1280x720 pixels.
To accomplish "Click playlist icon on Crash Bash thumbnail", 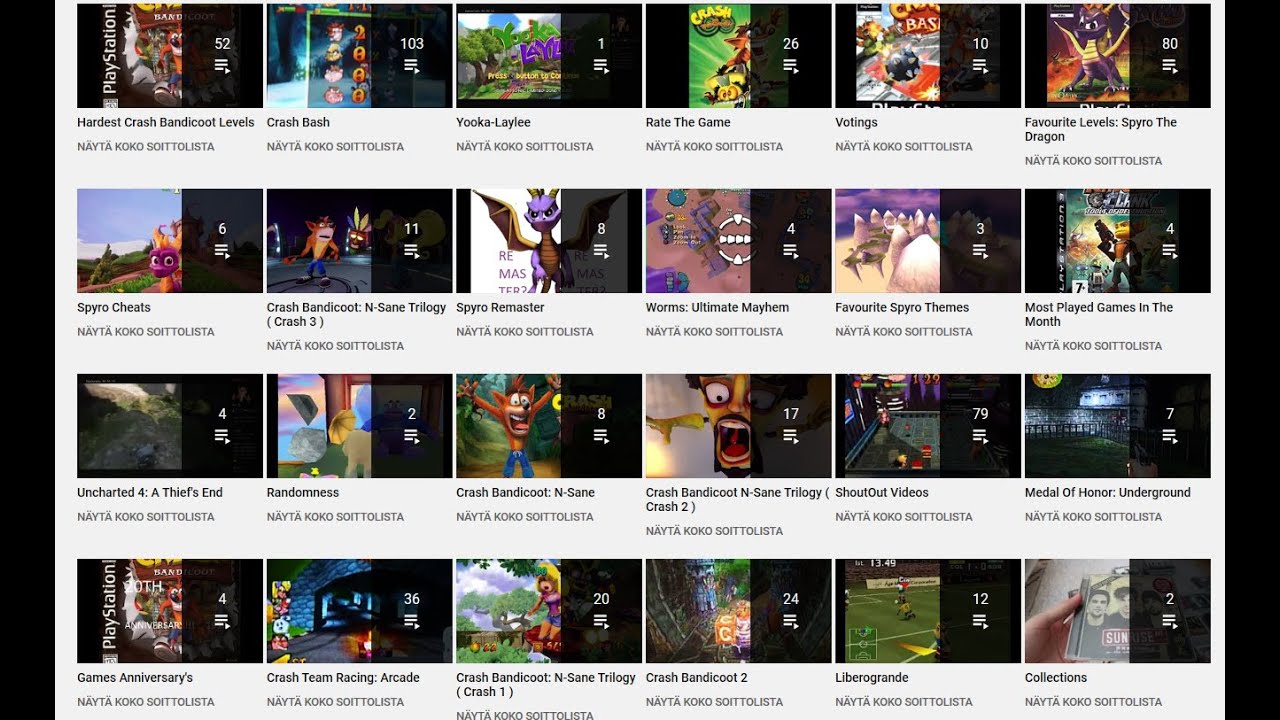I will point(412,66).
